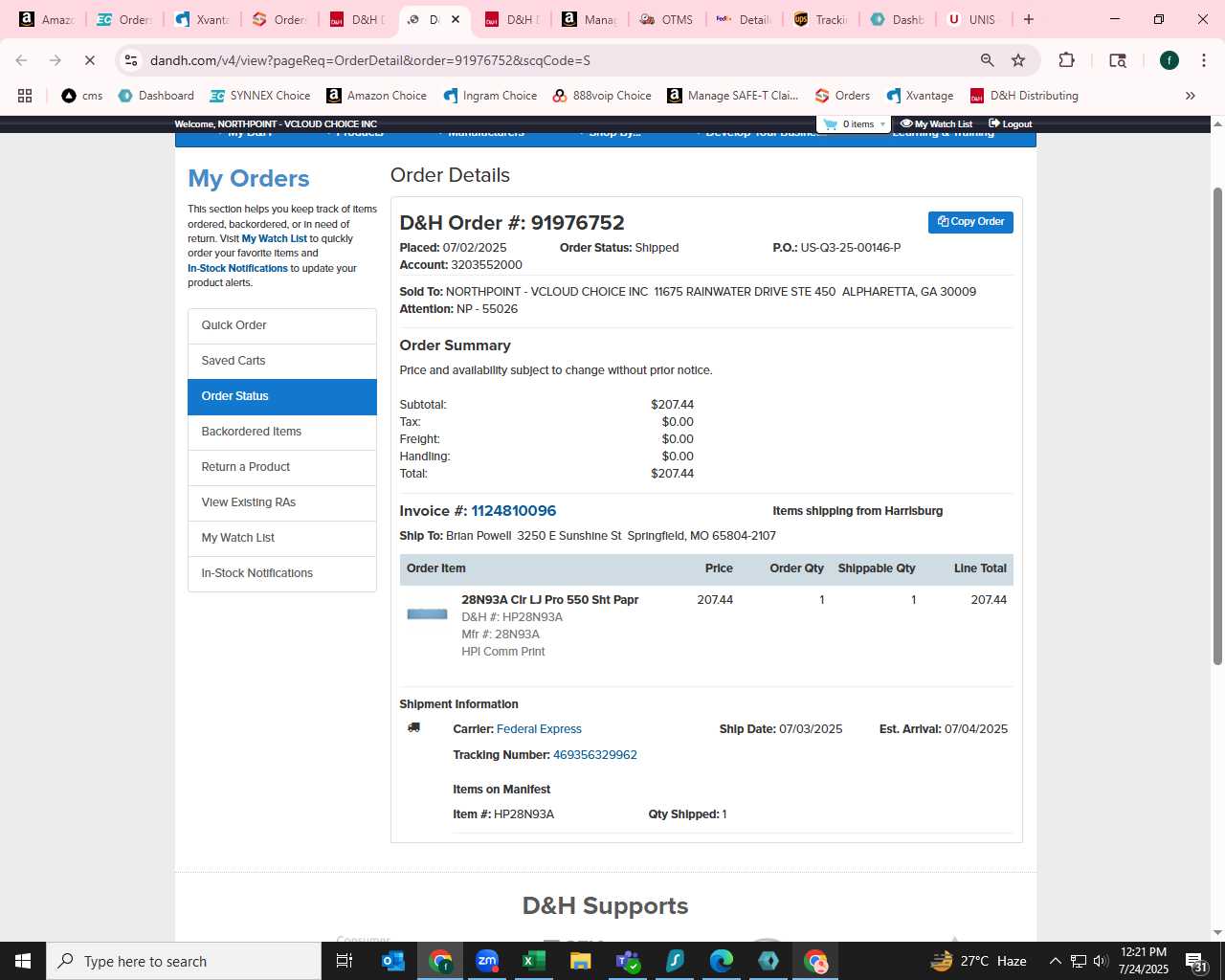Open the apps grid in bookmarks bar

25,96
